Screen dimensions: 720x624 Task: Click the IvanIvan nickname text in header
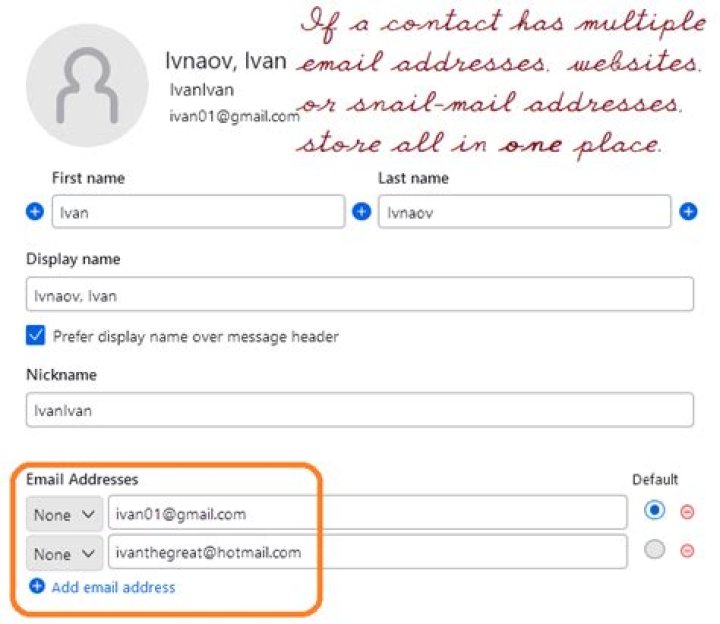(202, 90)
